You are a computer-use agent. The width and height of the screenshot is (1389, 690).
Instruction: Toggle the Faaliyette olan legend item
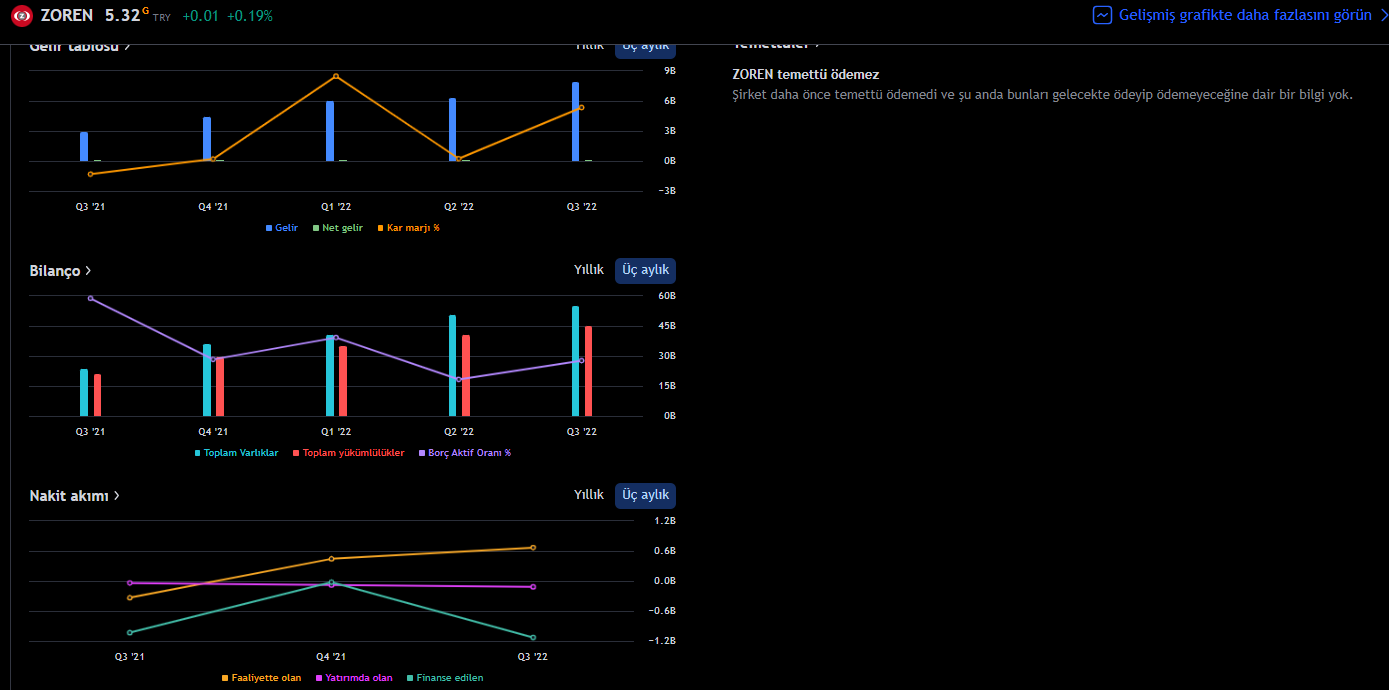click(x=261, y=678)
